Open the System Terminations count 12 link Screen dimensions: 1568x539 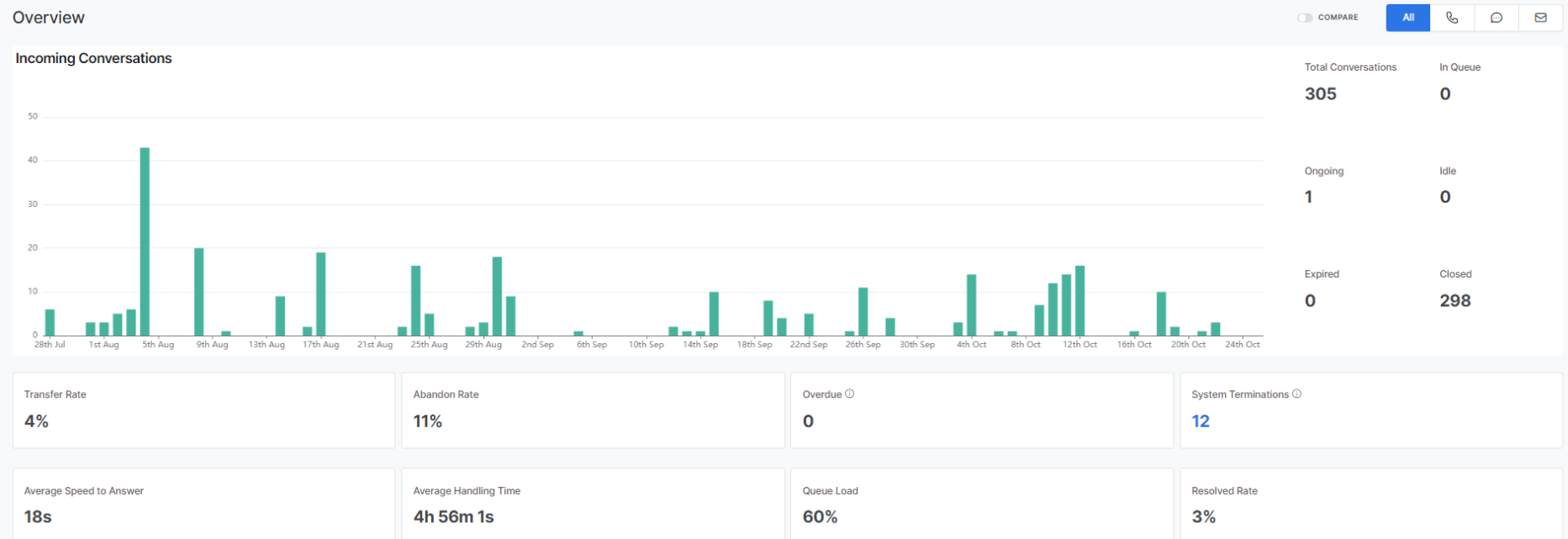click(x=1201, y=421)
